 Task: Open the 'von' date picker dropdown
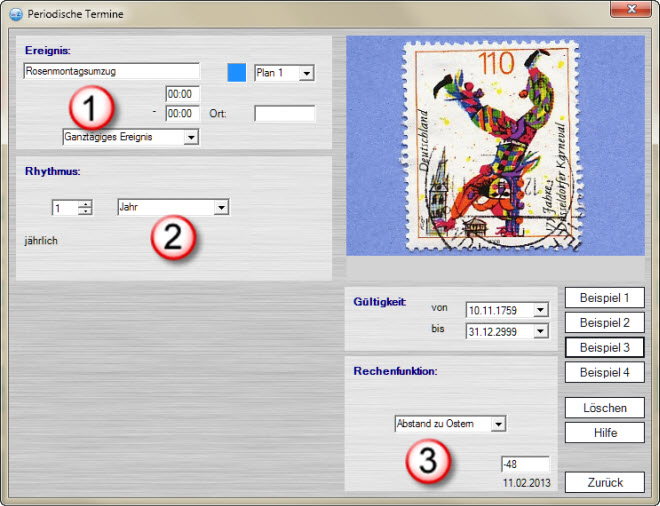point(541,310)
